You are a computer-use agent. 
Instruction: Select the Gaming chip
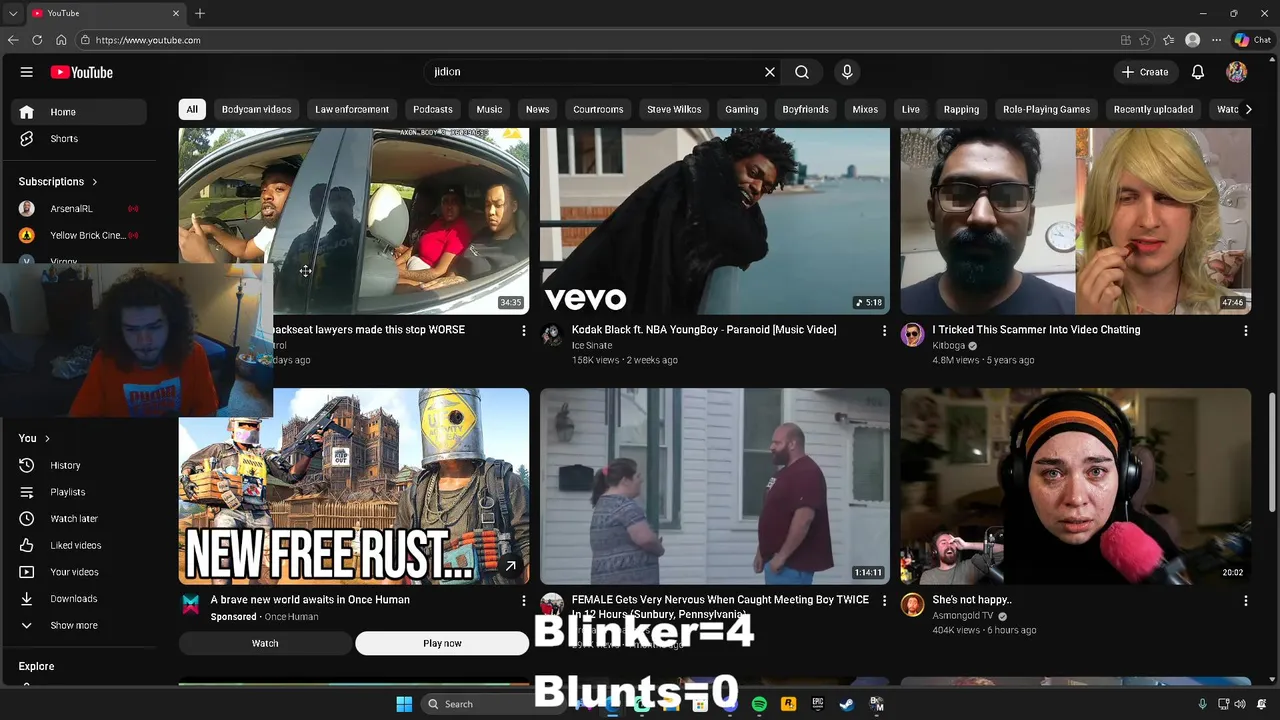[742, 109]
